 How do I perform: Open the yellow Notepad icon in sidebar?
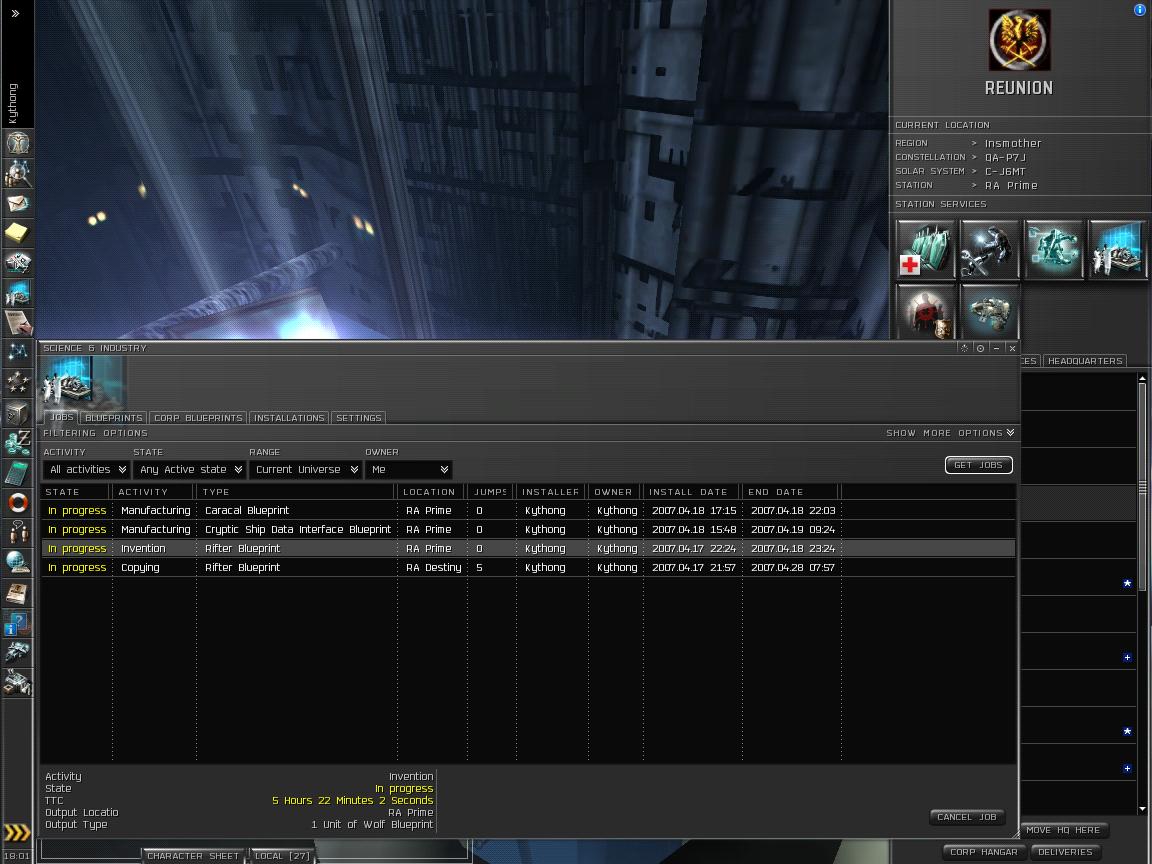[x=18, y=233]
